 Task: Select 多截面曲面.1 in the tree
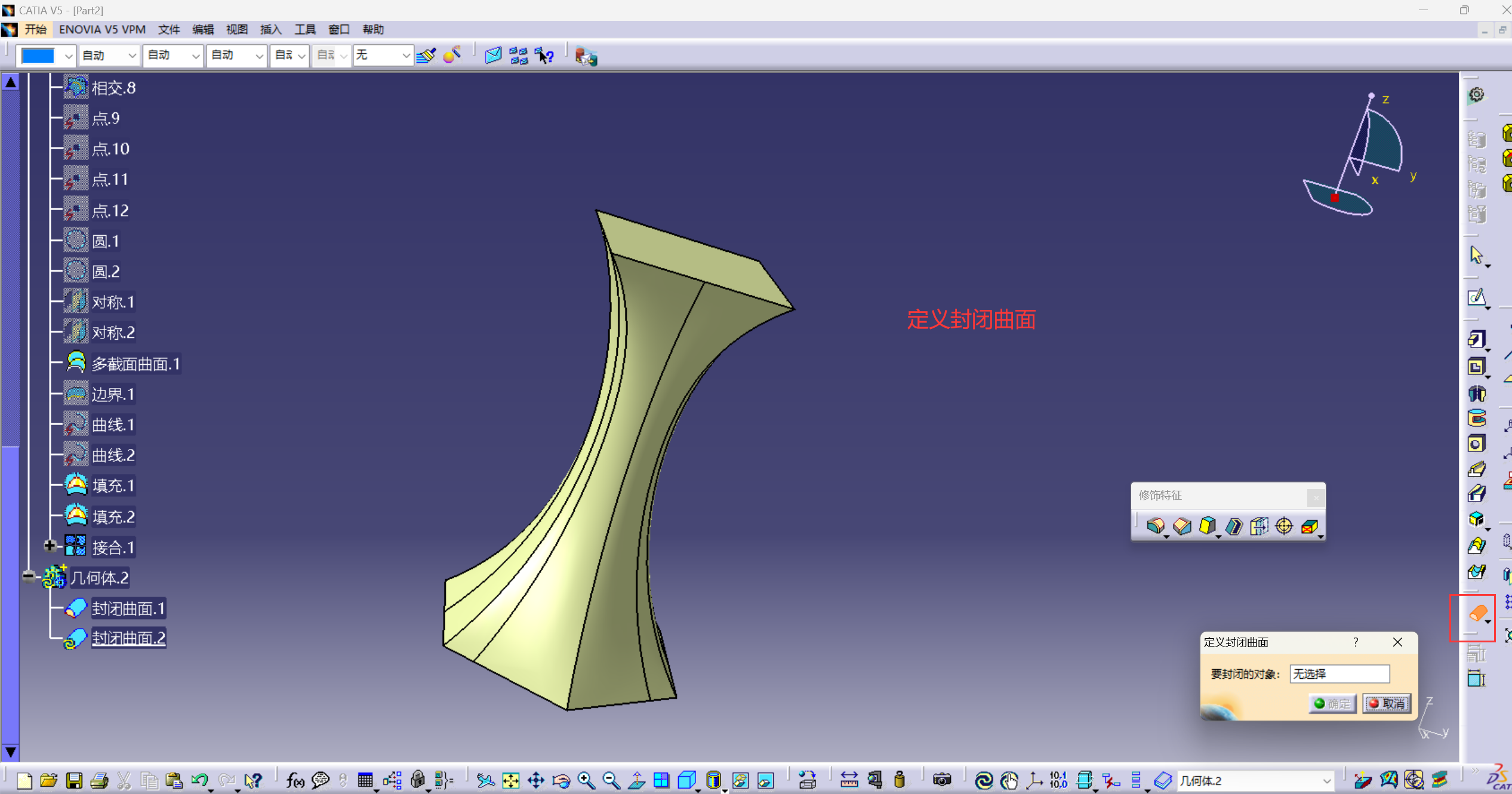point(136,364)
